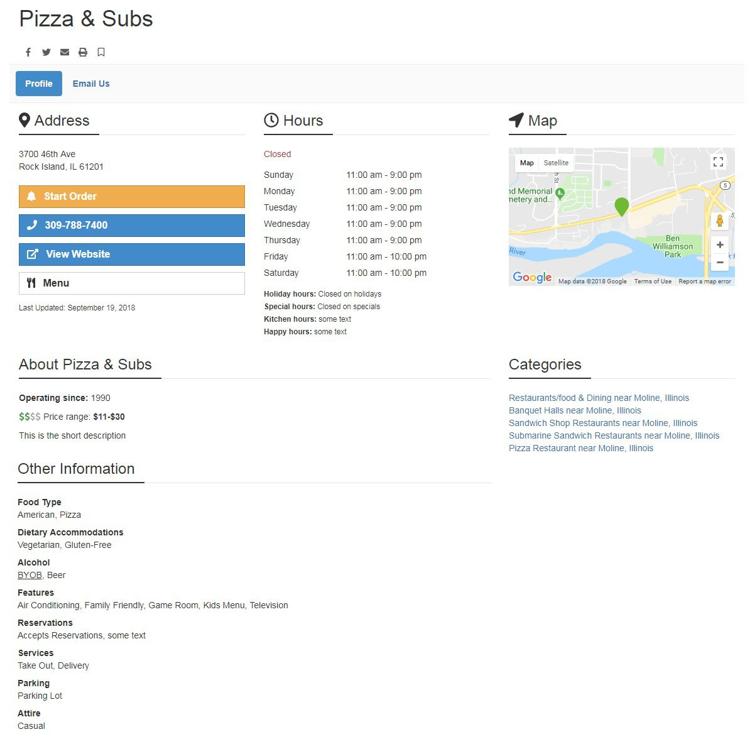Open the restaurant Menu button

[132, 283]
